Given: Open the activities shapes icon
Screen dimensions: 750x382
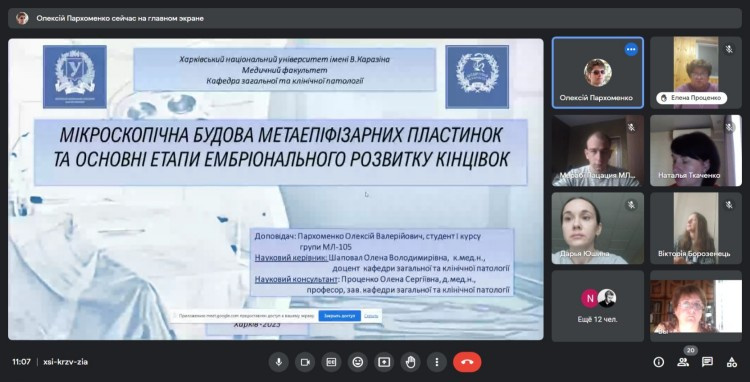Looking at the screenshot, I should tap(732, 362).
